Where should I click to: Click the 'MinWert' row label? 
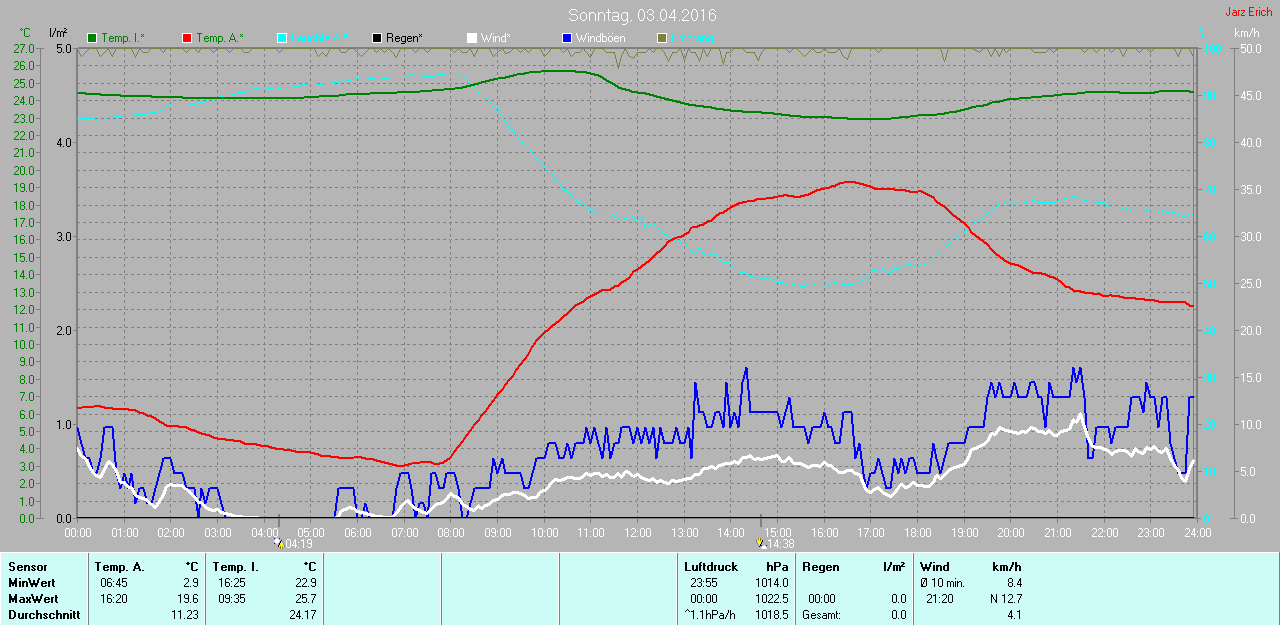tap(31, 582)
